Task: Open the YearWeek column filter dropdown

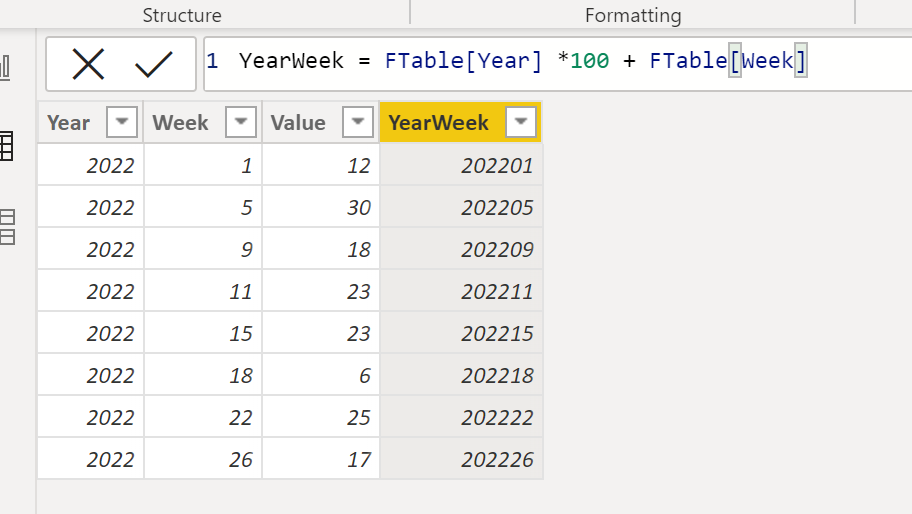Action: 521,122
